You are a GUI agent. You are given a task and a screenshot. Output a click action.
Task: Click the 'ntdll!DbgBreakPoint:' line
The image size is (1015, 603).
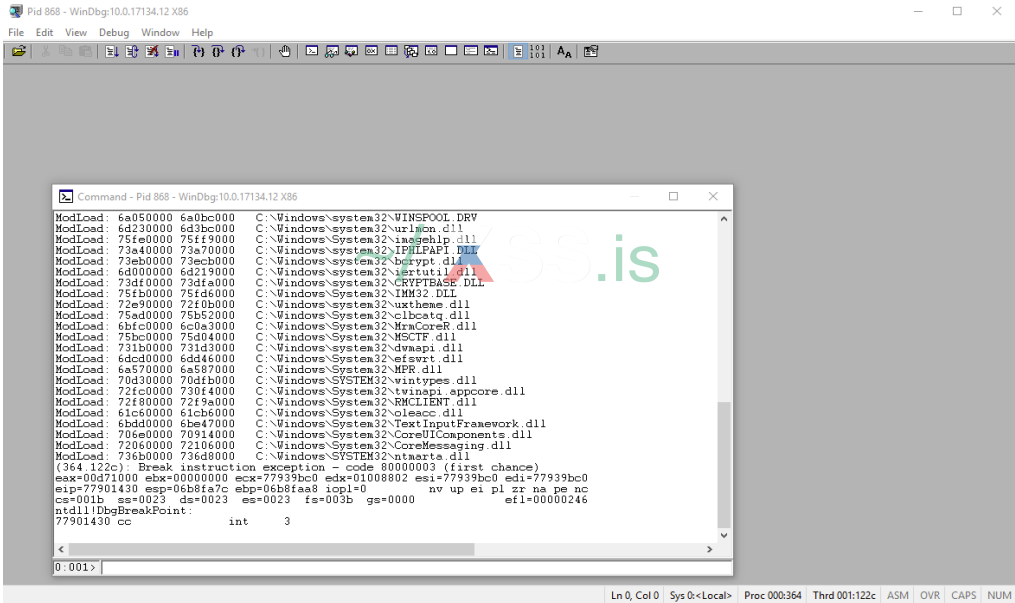click(124, 510)
